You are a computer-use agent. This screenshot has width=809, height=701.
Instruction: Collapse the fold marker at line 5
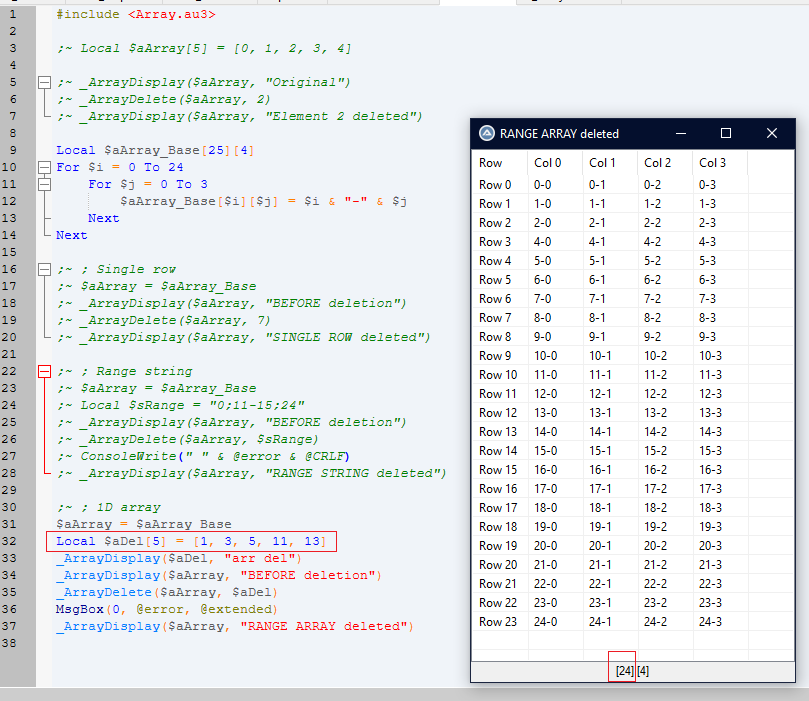45,82
